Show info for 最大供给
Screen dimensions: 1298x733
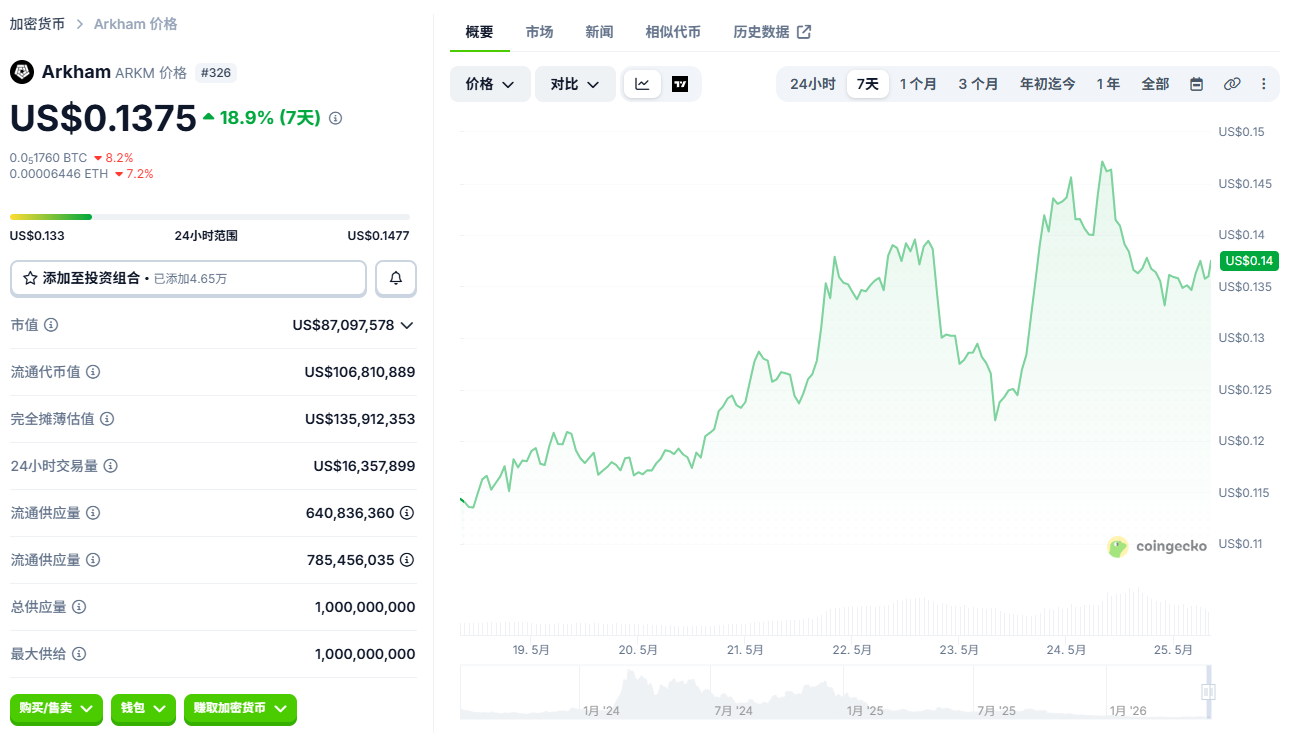tap(79, 654)
